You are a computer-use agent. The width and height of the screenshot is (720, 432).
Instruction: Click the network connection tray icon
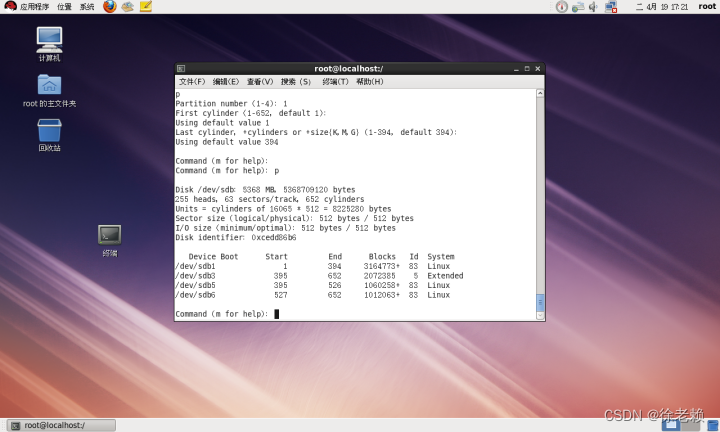578,6
